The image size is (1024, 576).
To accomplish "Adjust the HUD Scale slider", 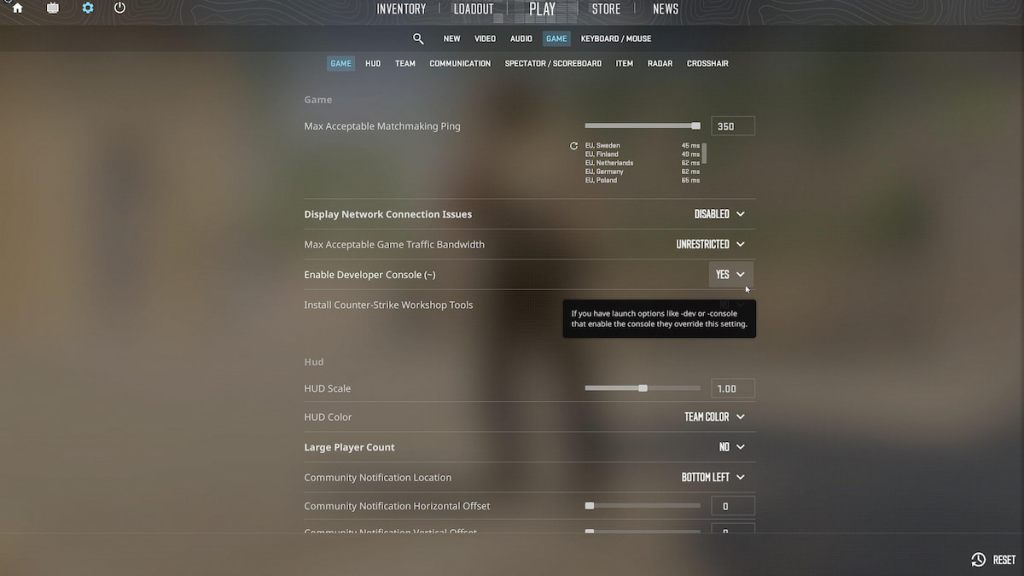I will click(643, 388).
